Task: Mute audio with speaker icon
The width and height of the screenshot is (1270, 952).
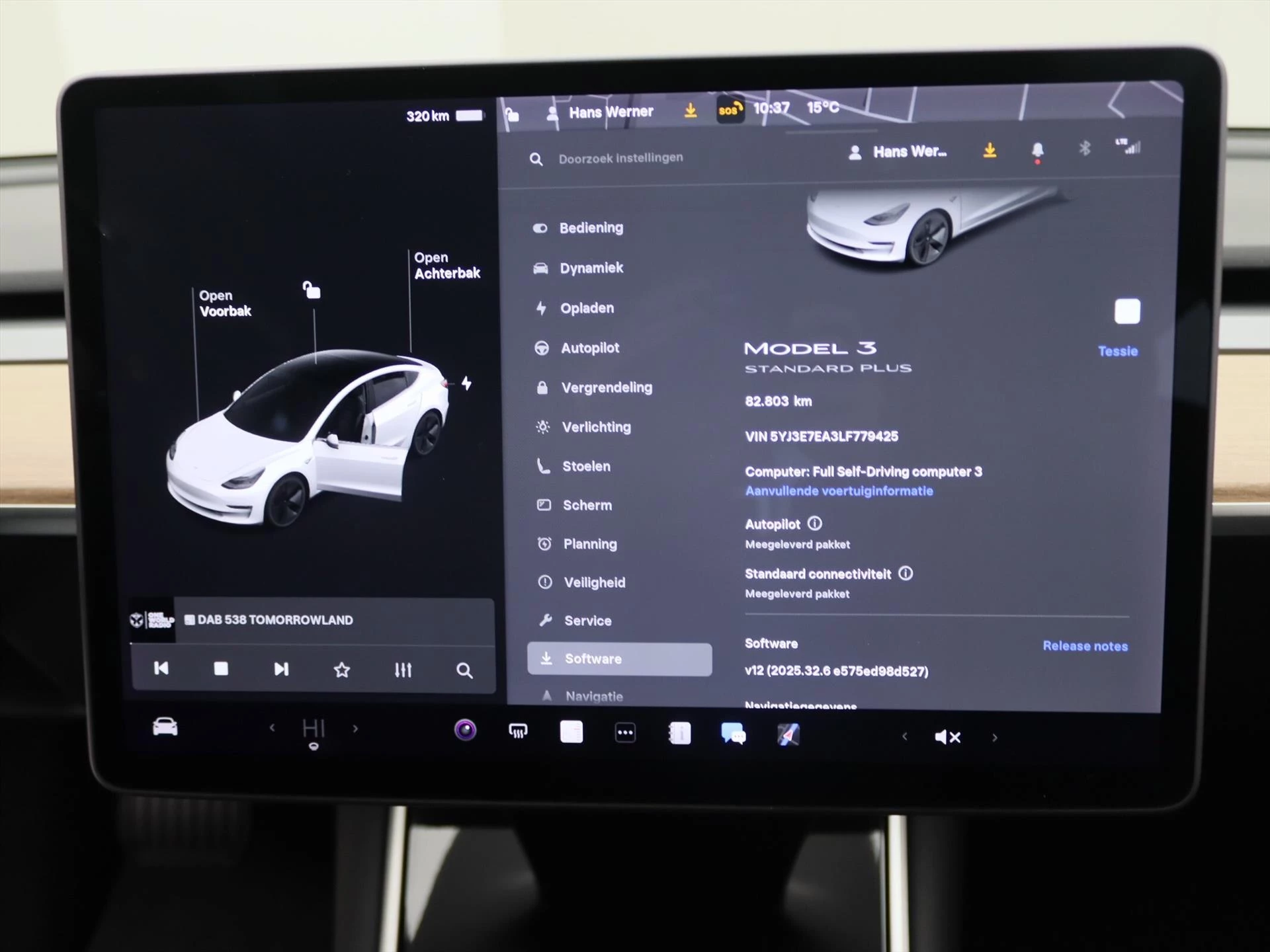Action: pyautogui.click(x=947, y=737)
